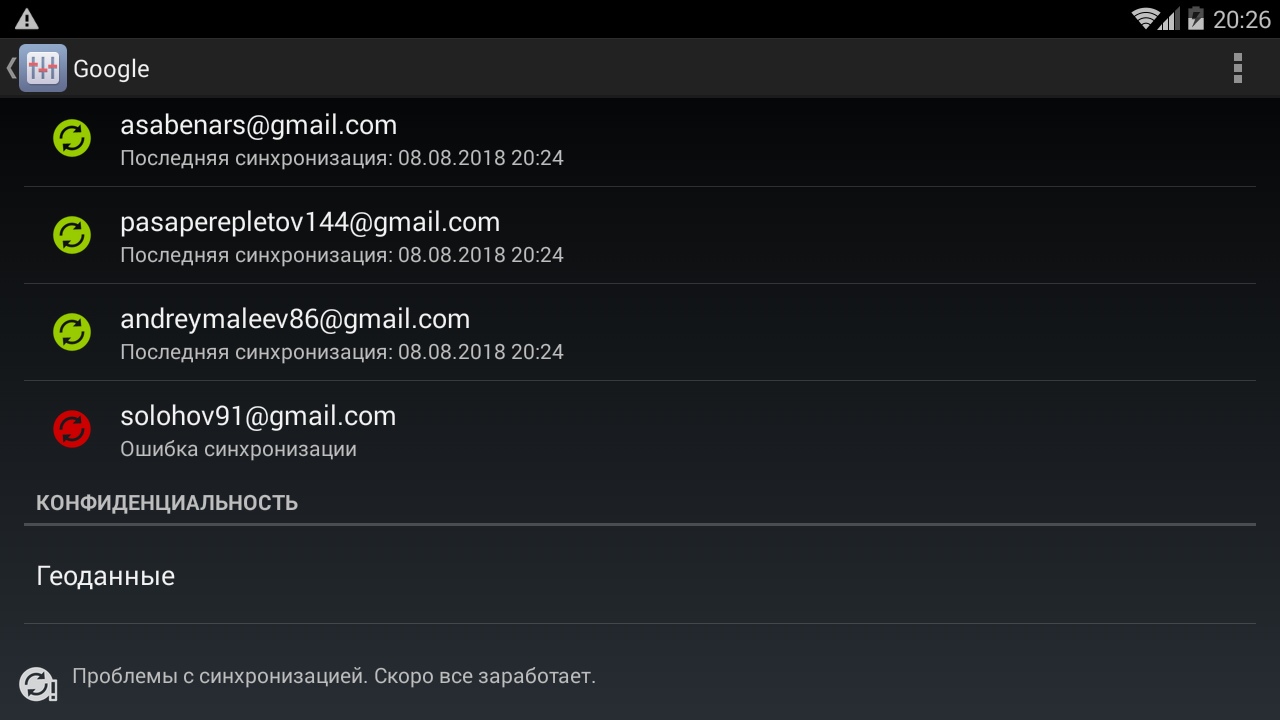Viewport: 1280px width, 720px height.
Task: Click the Settings app icon beside the Google title
Action: pos(43,68)
